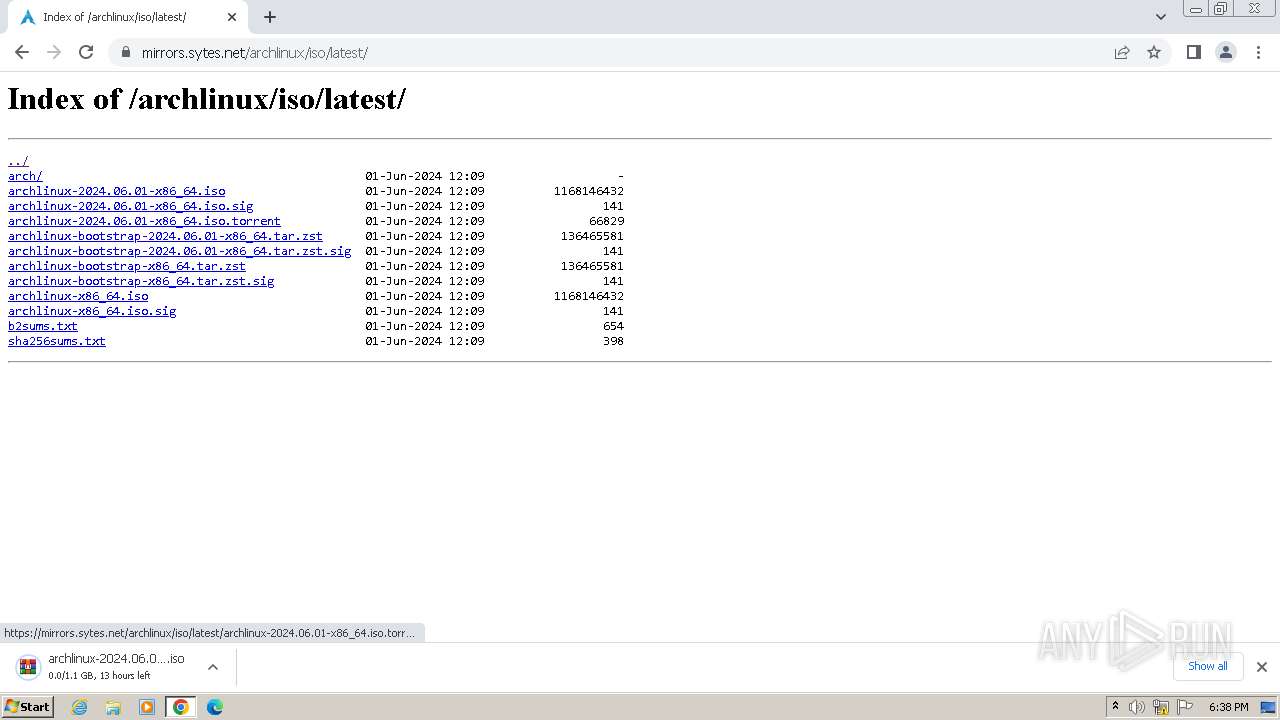Viewport: 1280px width, 720px height.
Task: Open the volume control tray icon
Action: pyautogui.click(x=1137, y=707)
